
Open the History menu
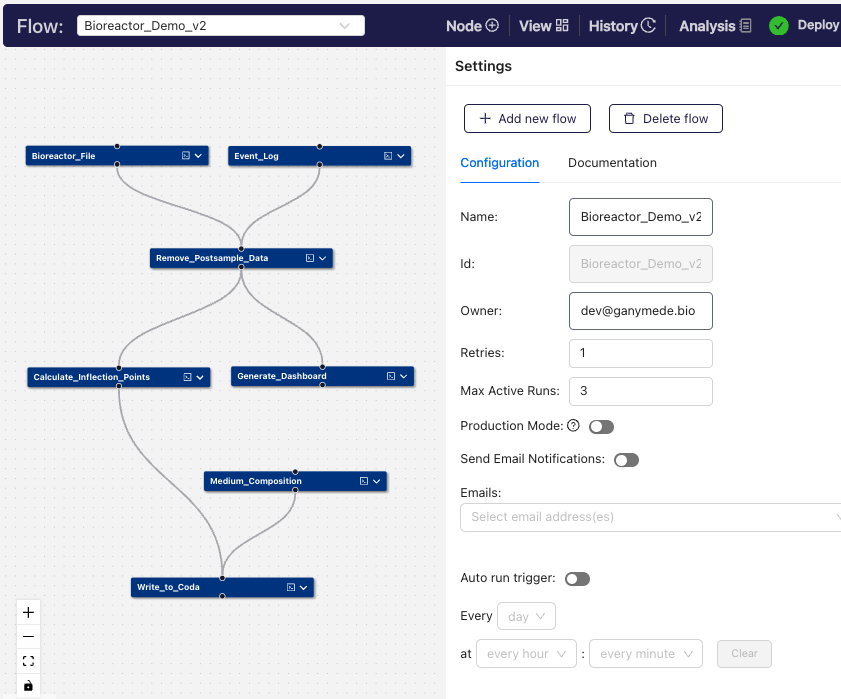click(x=622, y=26)
